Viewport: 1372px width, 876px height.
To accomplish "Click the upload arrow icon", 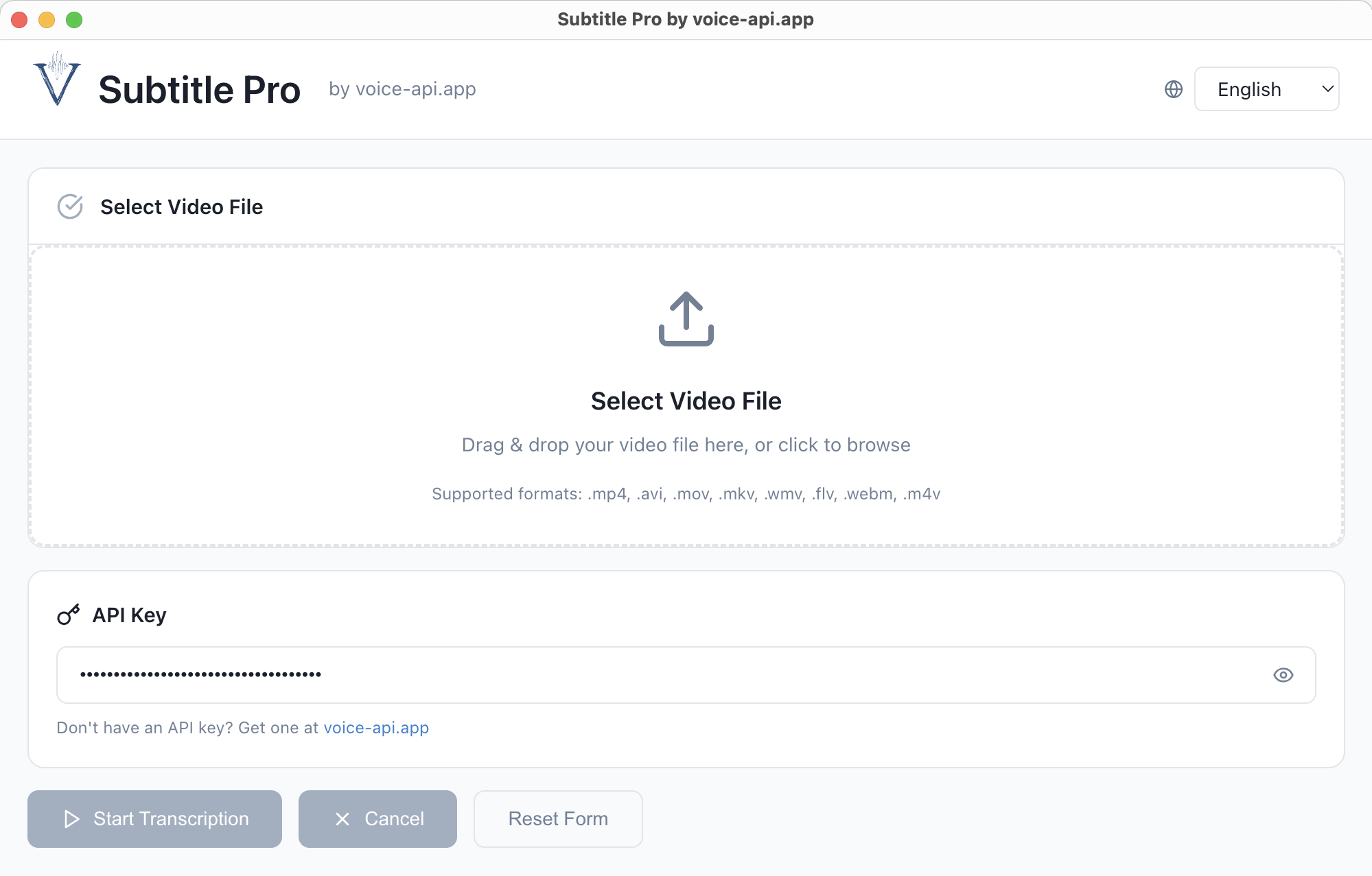I will (686, 319).
